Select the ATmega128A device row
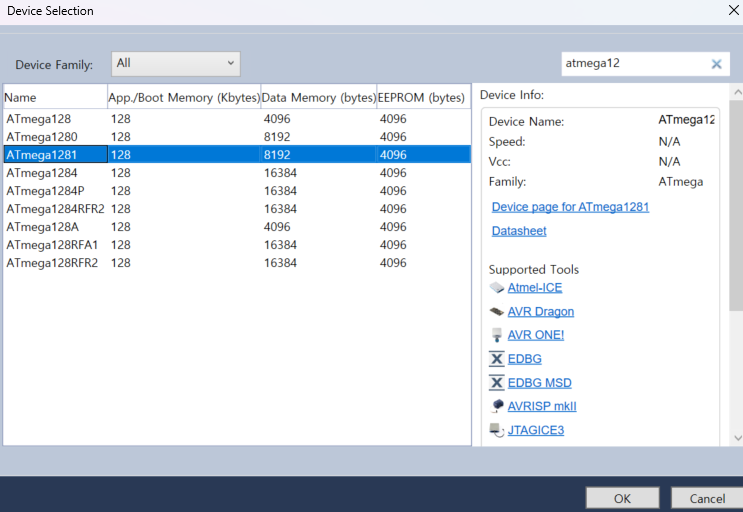The width and height of the screenshot is (743, 512). [237, 226]
